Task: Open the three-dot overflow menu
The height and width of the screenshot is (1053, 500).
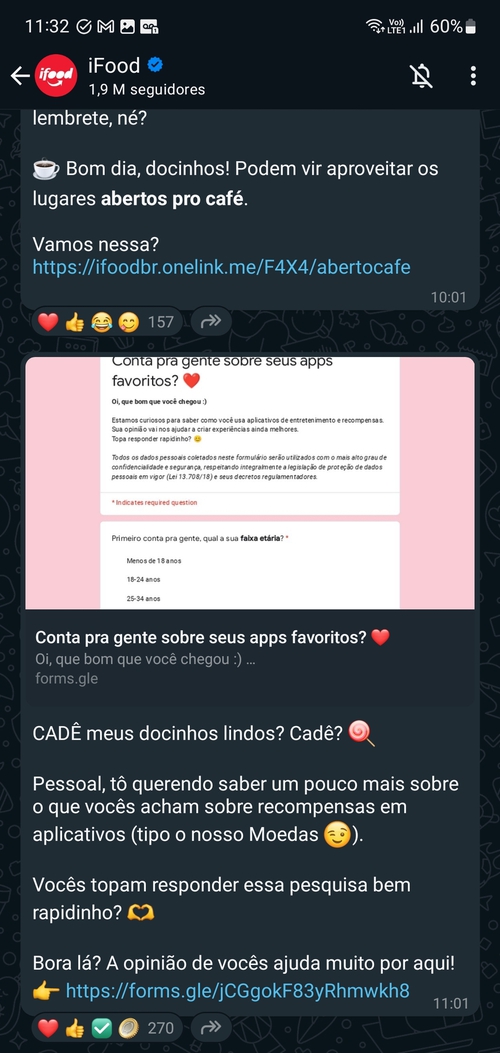Action: [473, 76]
